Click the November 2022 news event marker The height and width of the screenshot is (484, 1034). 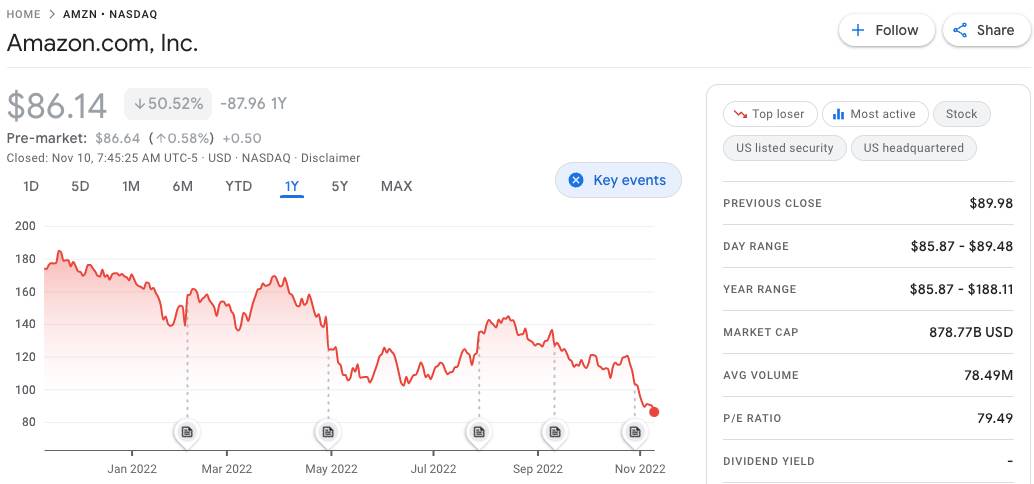click(634, 432)
